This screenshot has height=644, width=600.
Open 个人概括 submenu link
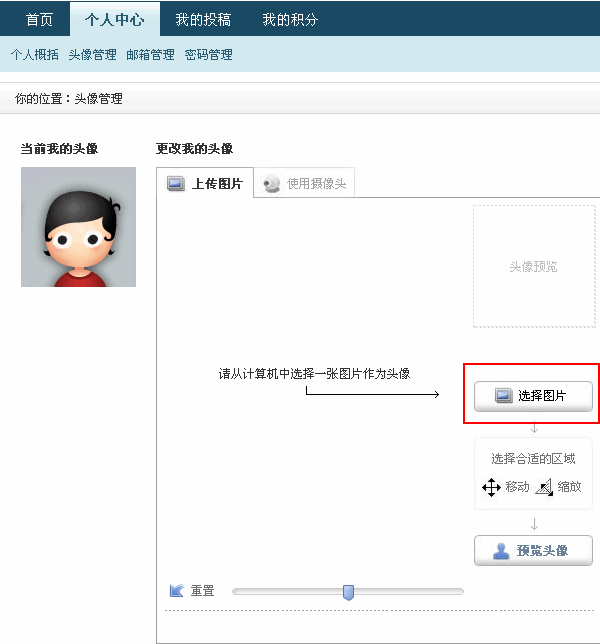pyautogui.click(x=35, y=55)
